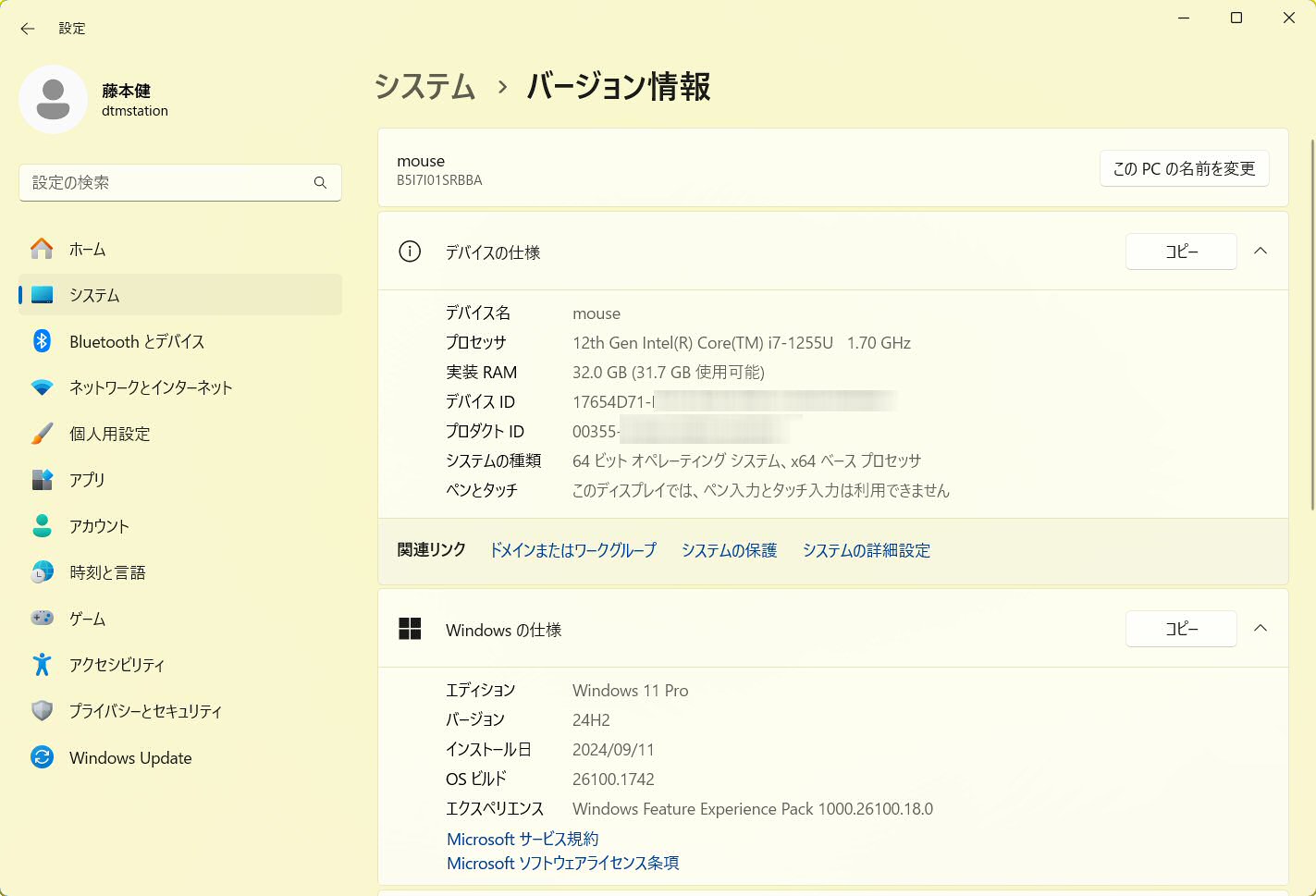Select ゲーム in the sidebar
The image size is (1316, 896).
pos(180,619)
